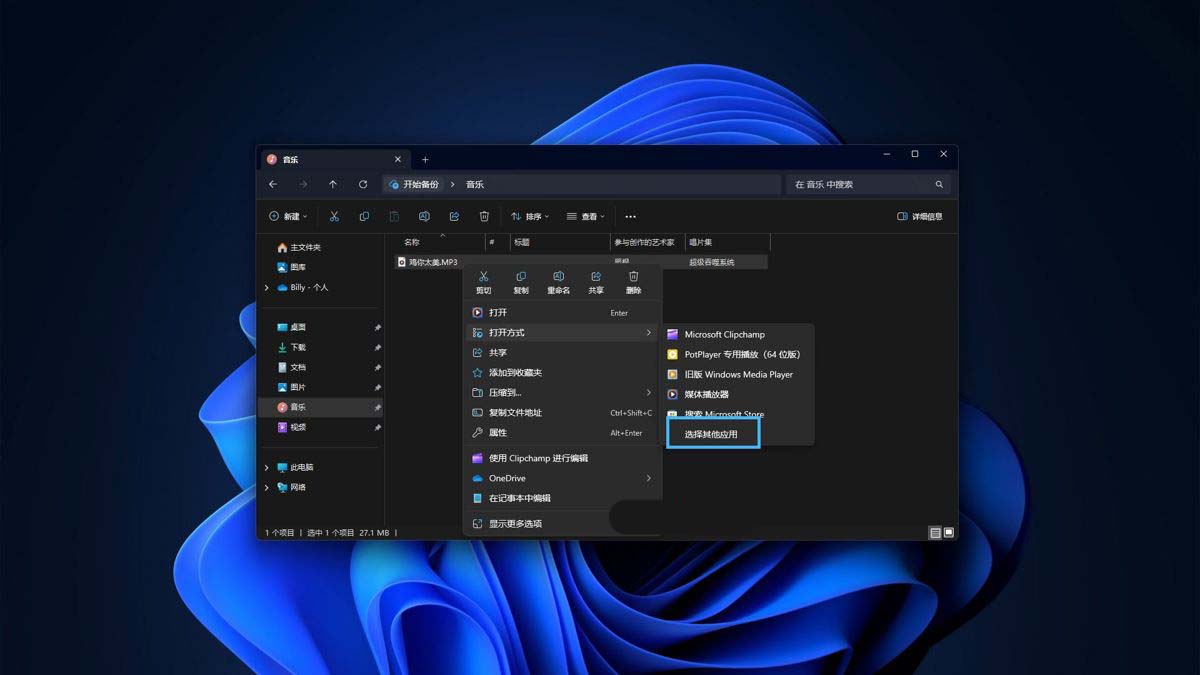Click the 在 音乐 中搜索 search box
The width and height of the screenshot is (1200, 675).
coord(858,185)
